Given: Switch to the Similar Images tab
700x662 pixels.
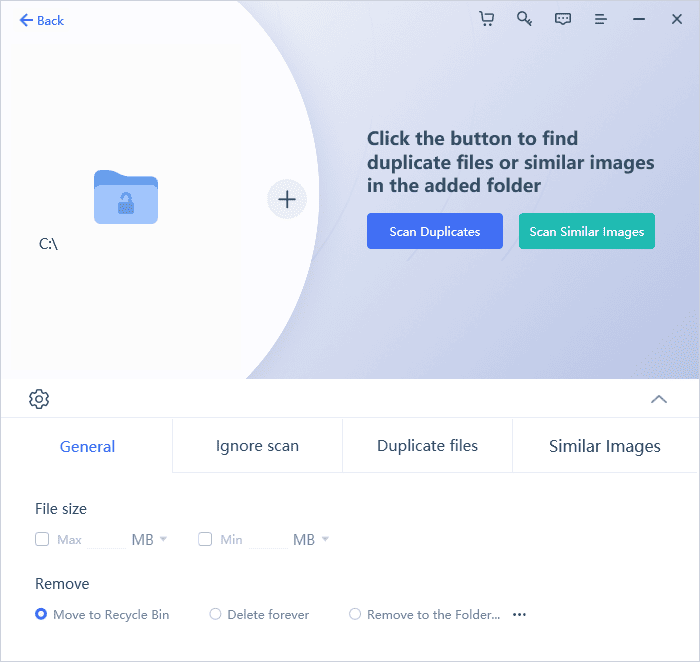Looking at the screenshot, I should [x=604, y=446].
